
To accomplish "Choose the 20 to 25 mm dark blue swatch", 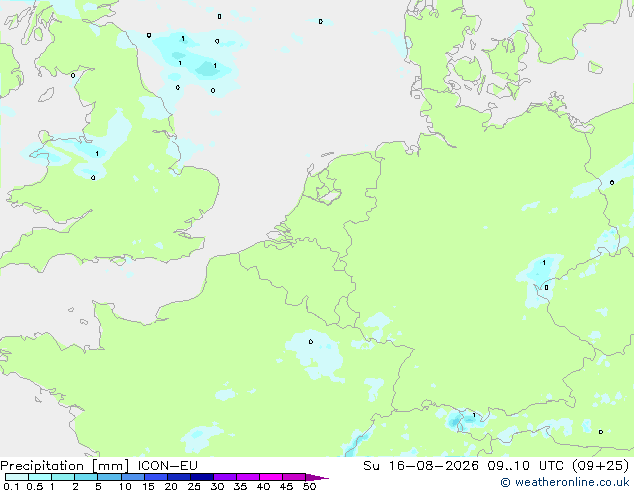I will pos(178,477).
